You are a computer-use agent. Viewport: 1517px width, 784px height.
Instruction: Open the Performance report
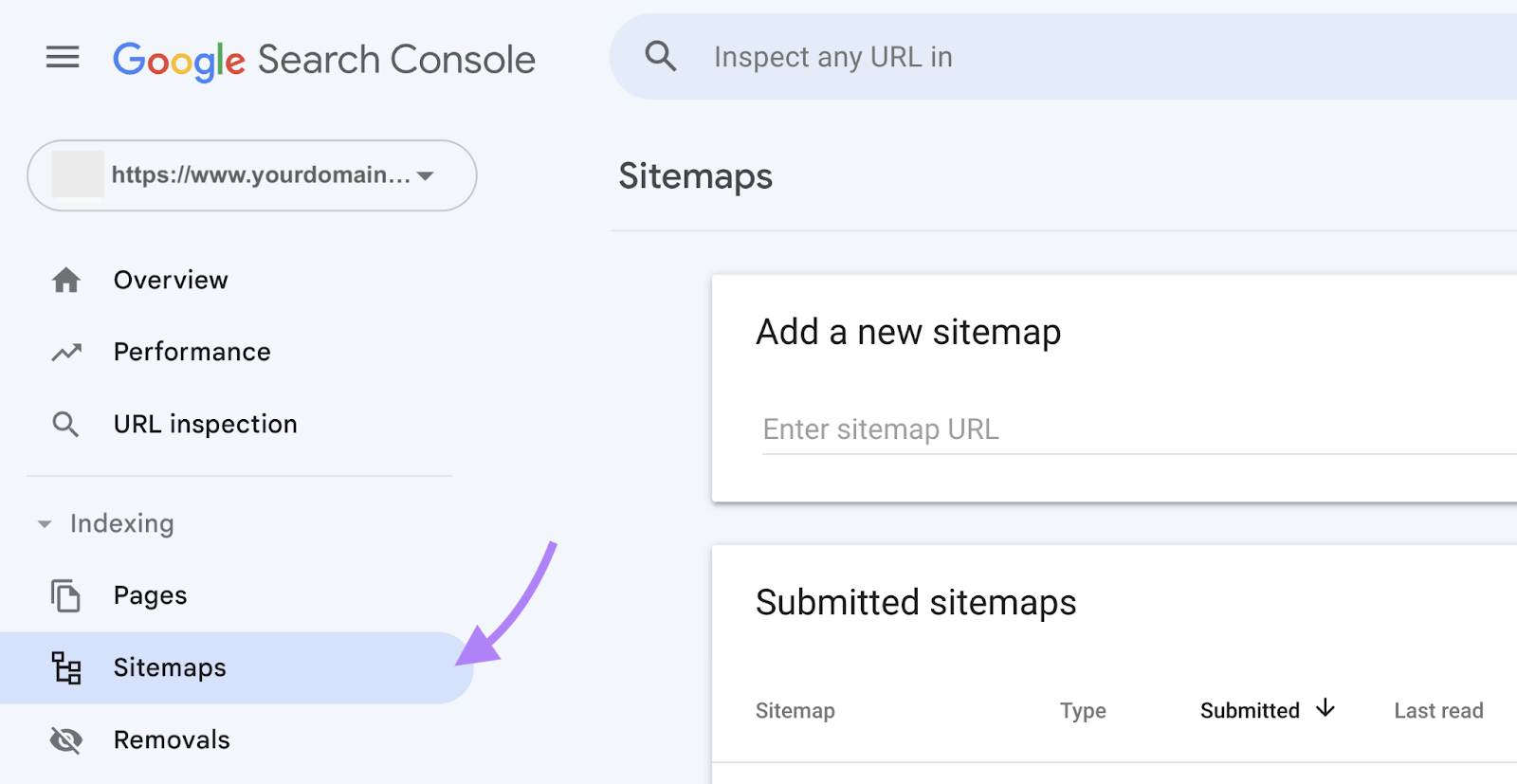point(192,353)
